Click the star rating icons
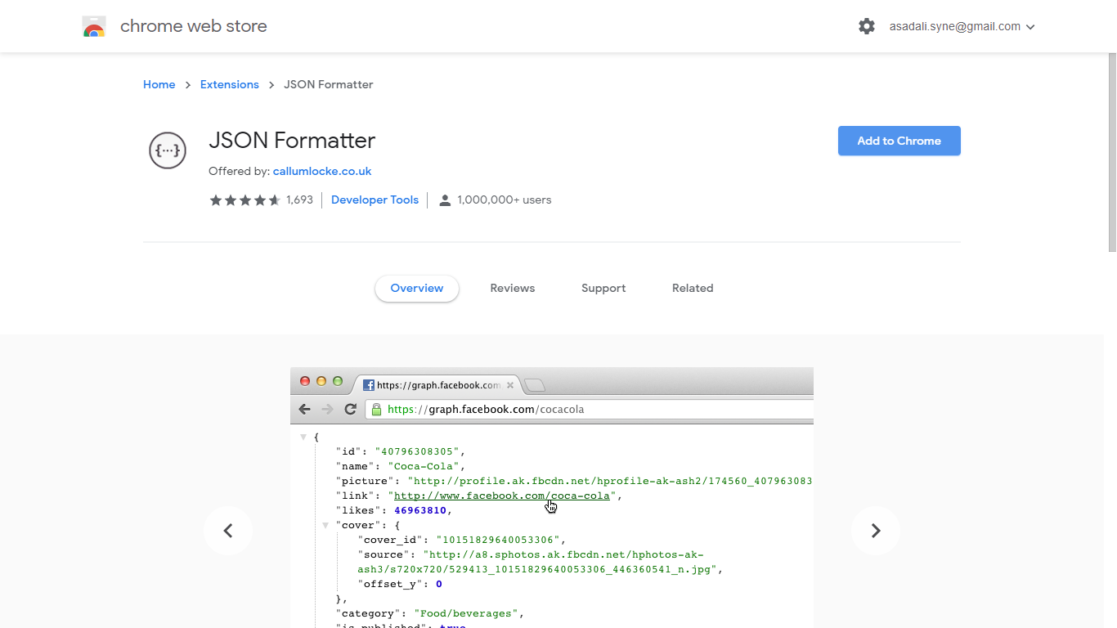This screenshot has height=628, width=1117. (244, 200)
